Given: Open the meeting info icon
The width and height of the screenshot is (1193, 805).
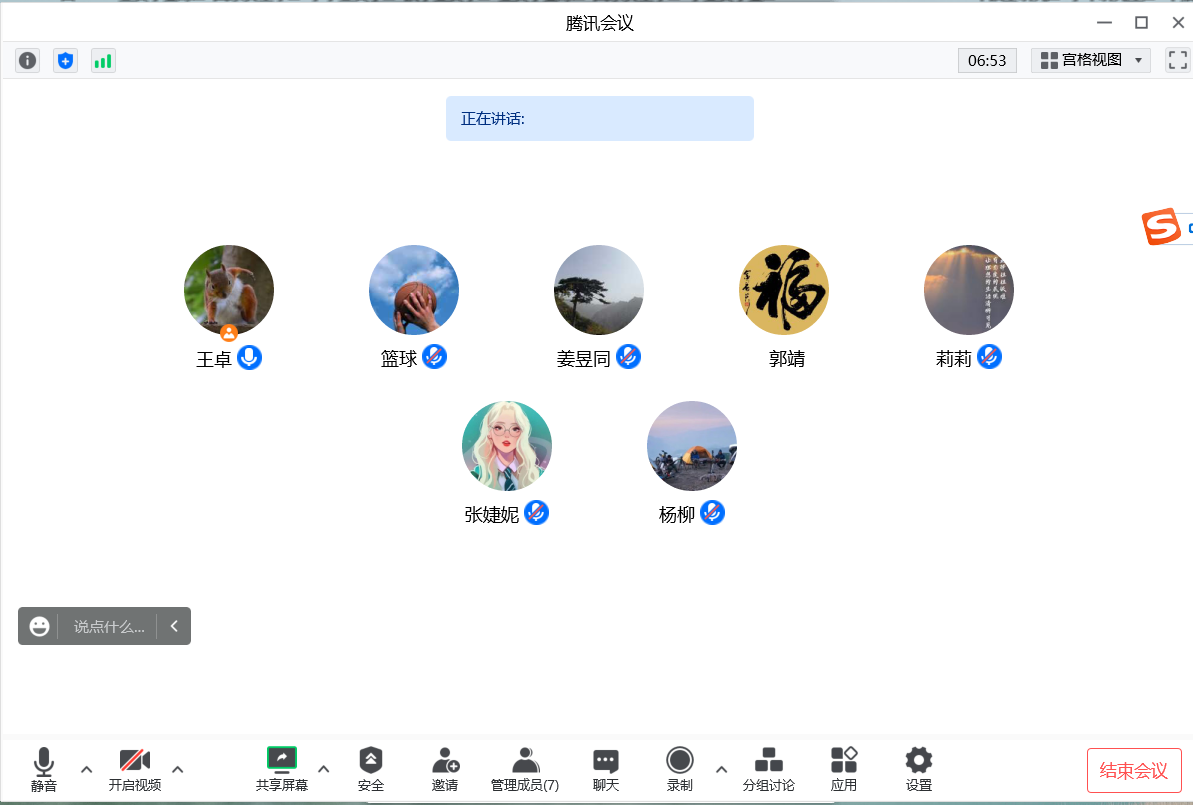Looking at the screenshot, I should [28, 61].
